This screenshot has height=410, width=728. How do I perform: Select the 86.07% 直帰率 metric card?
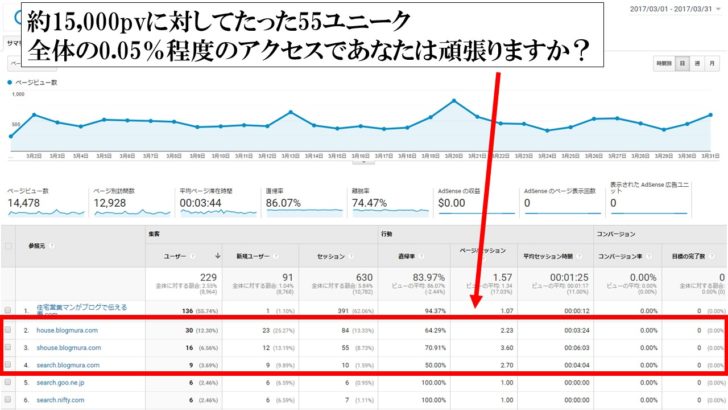click(304, 202)
